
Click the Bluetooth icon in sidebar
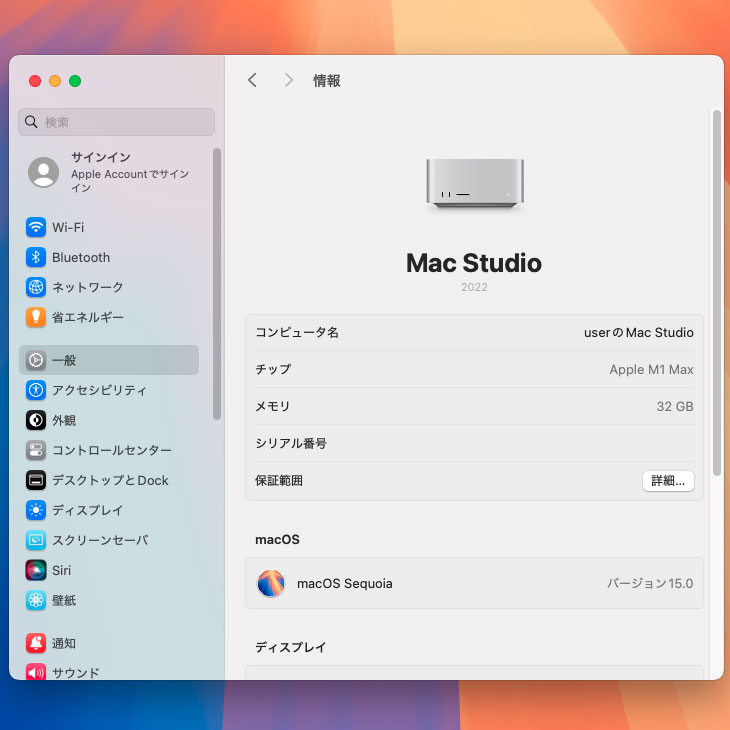pyautogui.click(x=36, y=257)
